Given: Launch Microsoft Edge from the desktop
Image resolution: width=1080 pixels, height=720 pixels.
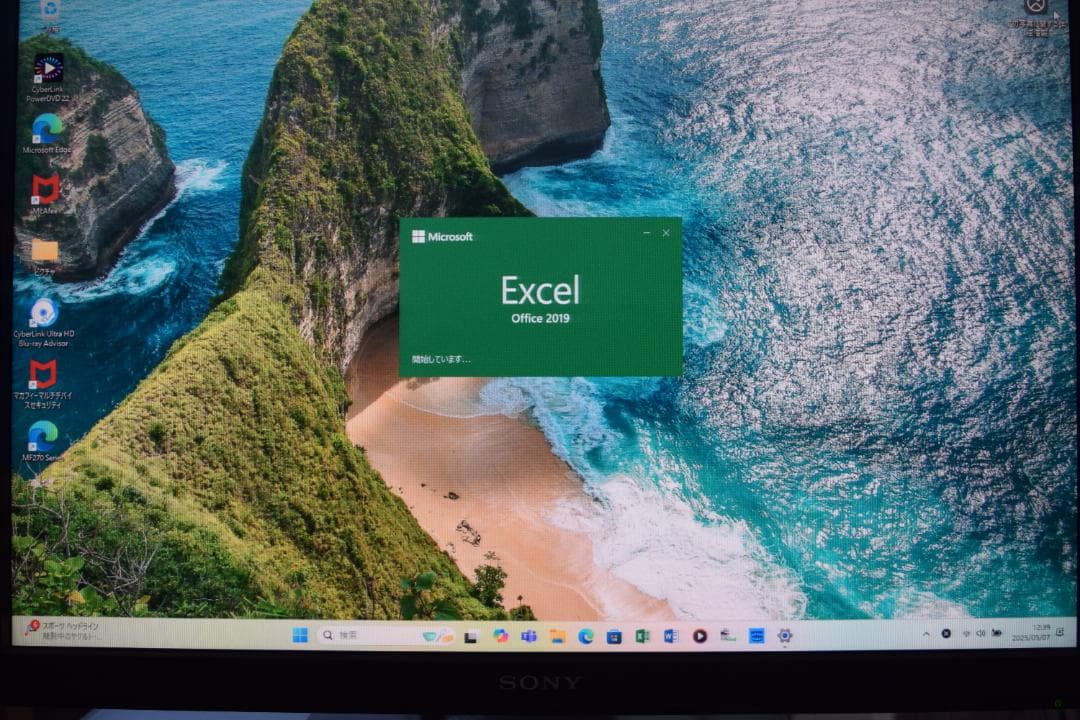Looking at the screenshot, I should 46,128.
